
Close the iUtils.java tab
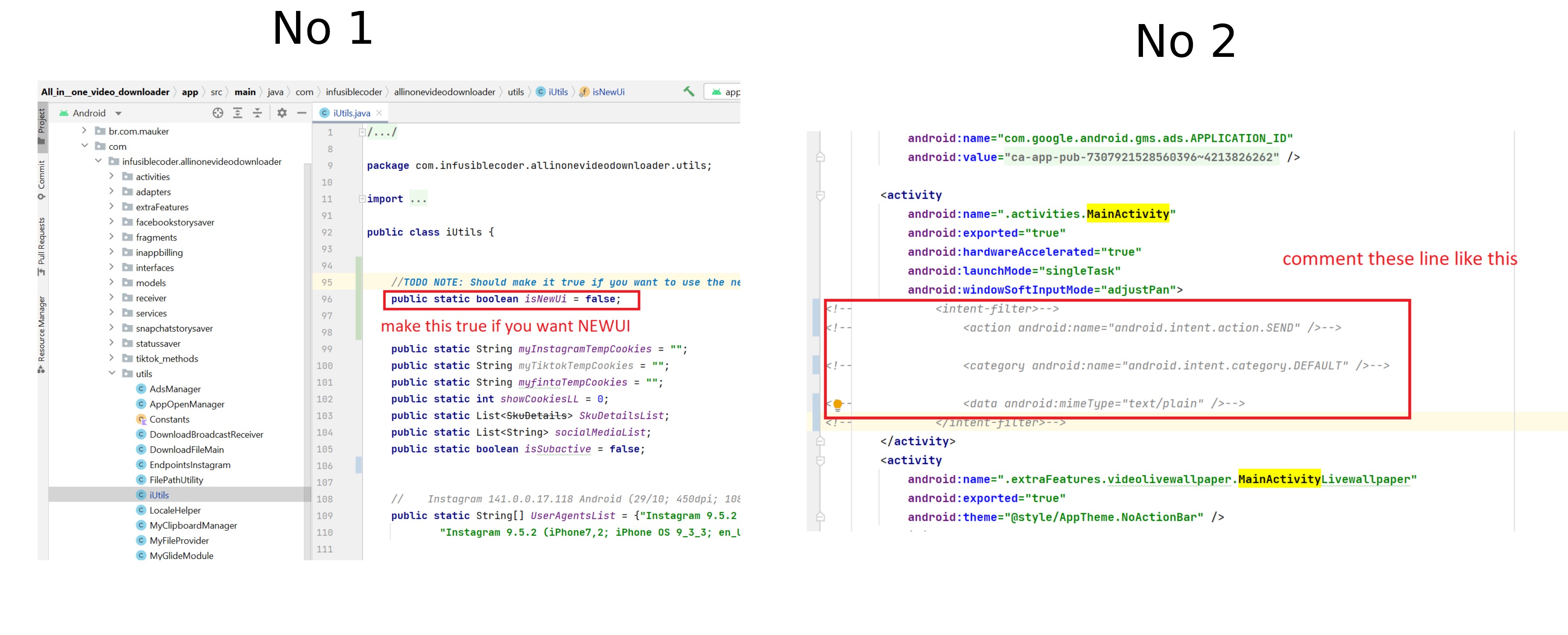[379, 113]
